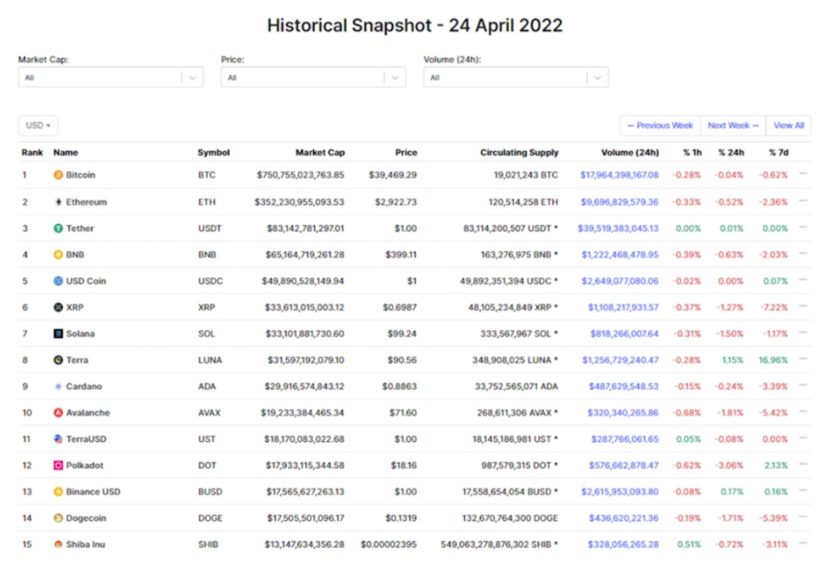The height and width of the screenshot is (568, 838).
Task: Click the Ethereum logo icon
Action: click(58, 202)
